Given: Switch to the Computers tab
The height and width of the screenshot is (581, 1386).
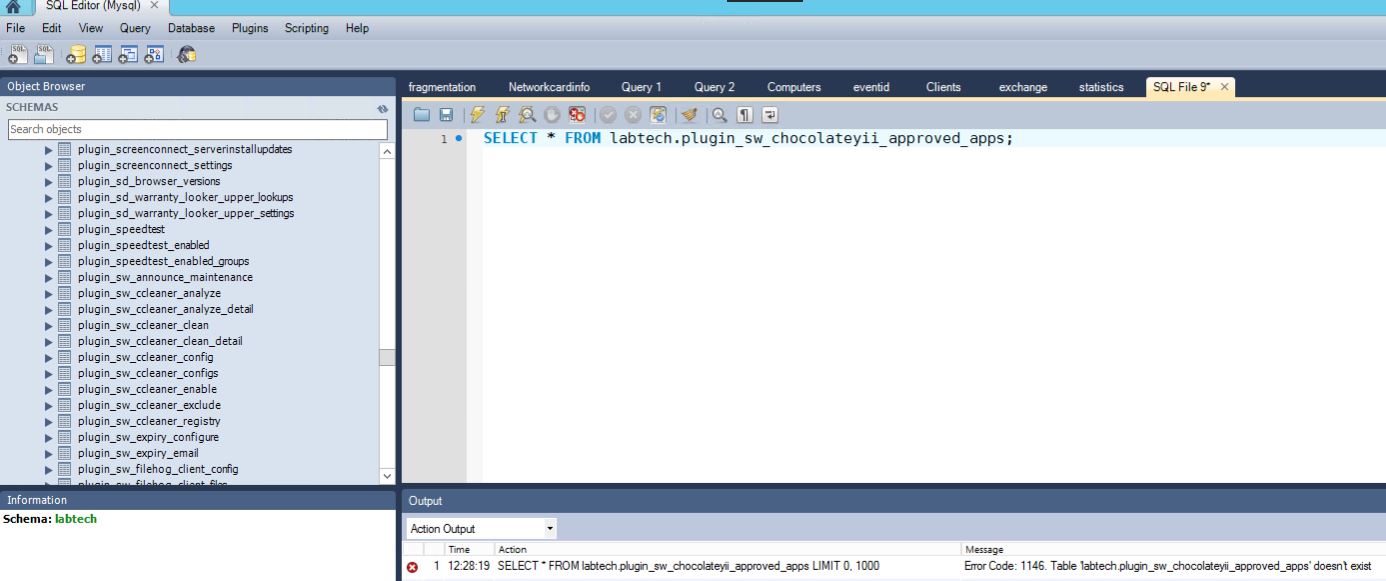Looking at the screenshot, I should 793,87.
